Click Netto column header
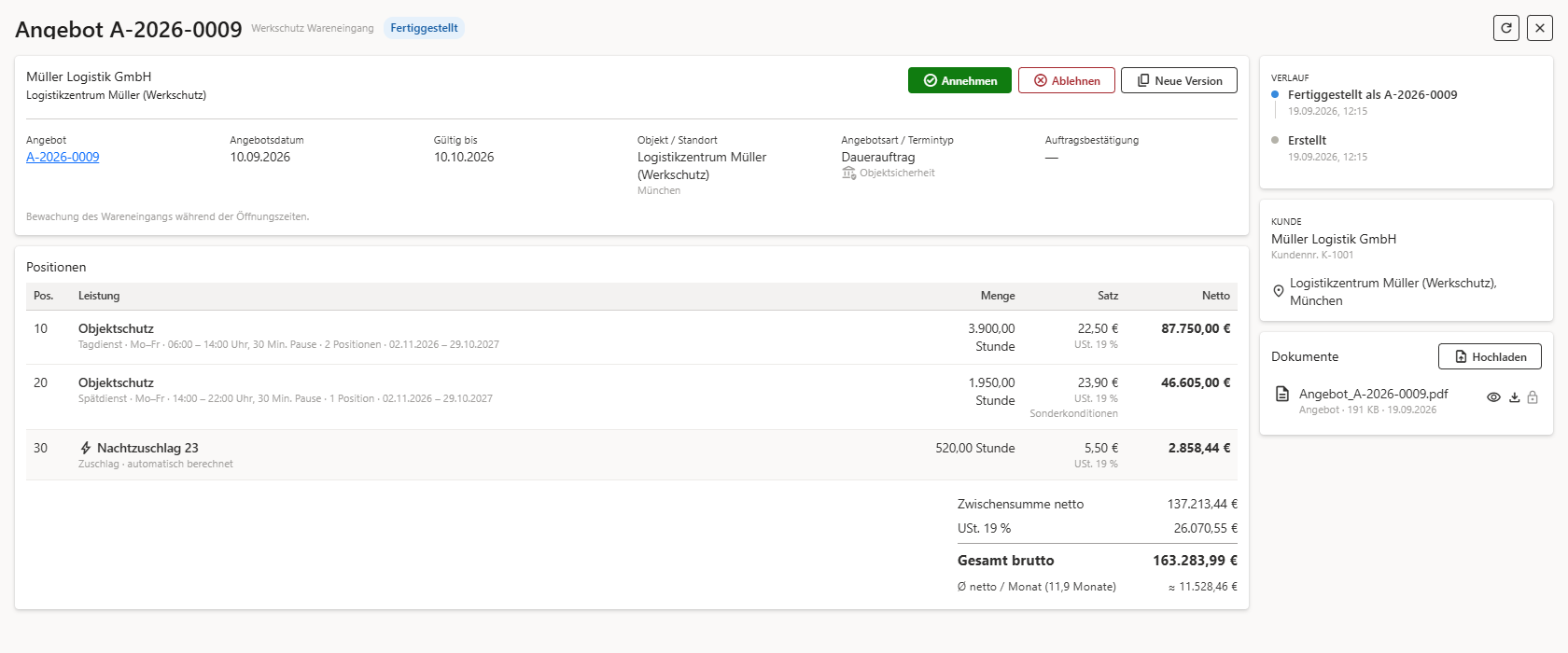This screenshot has width=1568, height=653. point(1216,296)
